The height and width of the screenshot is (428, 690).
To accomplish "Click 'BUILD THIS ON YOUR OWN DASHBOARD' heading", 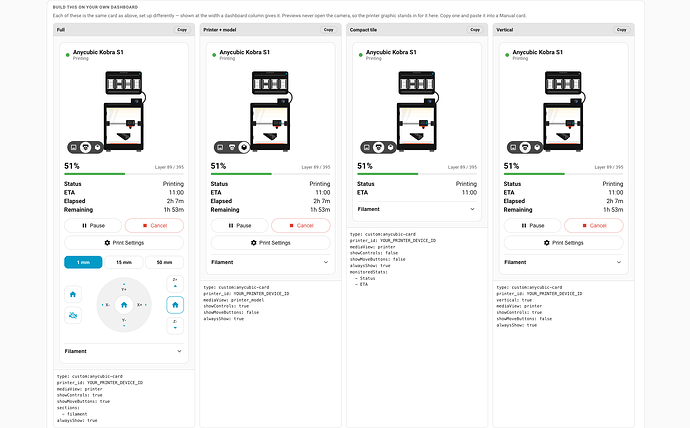I will click(x=95, y=7).
